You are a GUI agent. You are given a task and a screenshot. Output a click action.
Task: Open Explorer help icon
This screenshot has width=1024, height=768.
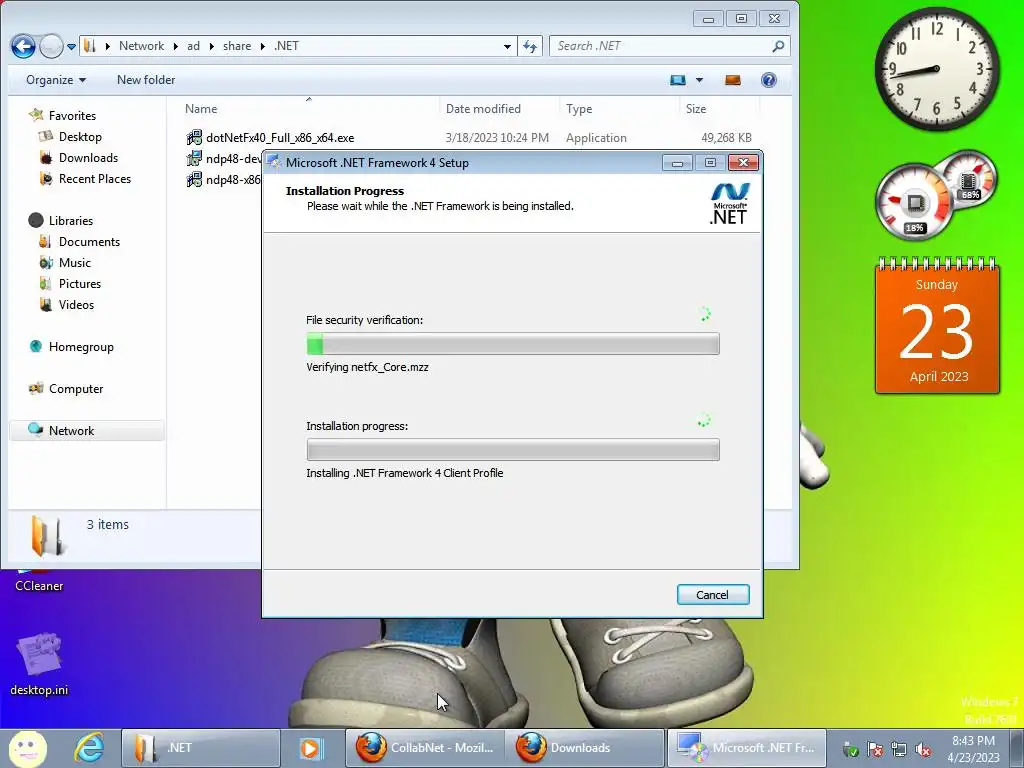tap(769, 80)
